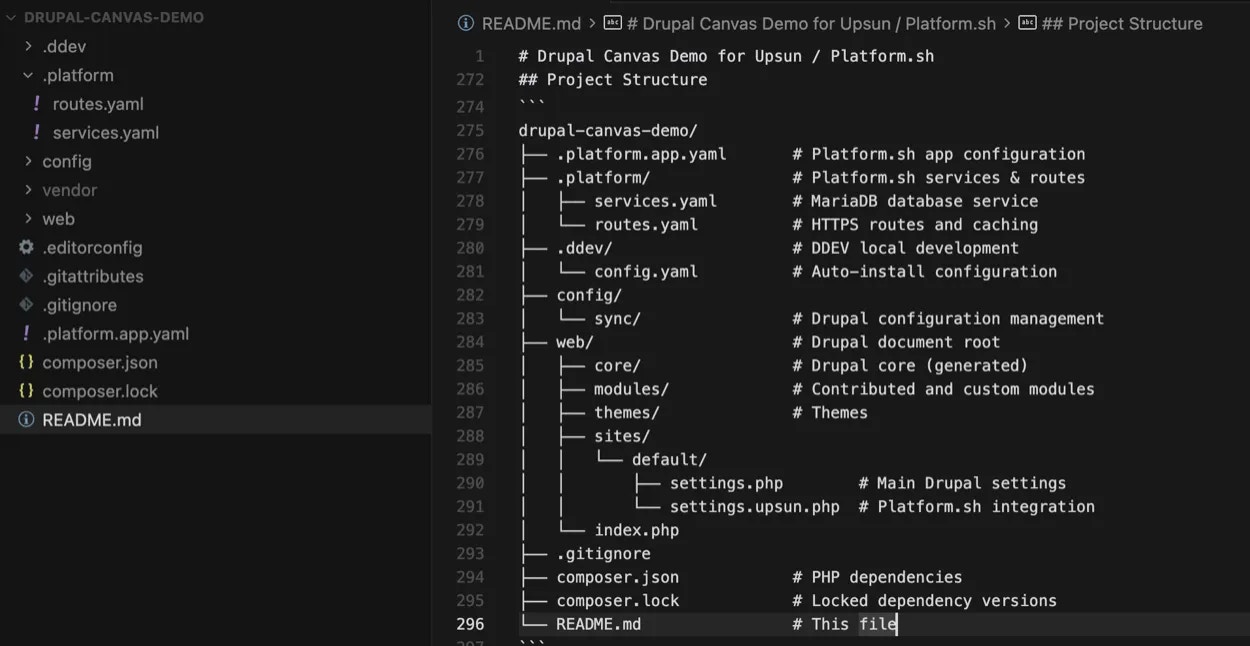Click '# HTTPS routes and caching' comment
Screen dimensions: 1250x646
coord(915,225)
